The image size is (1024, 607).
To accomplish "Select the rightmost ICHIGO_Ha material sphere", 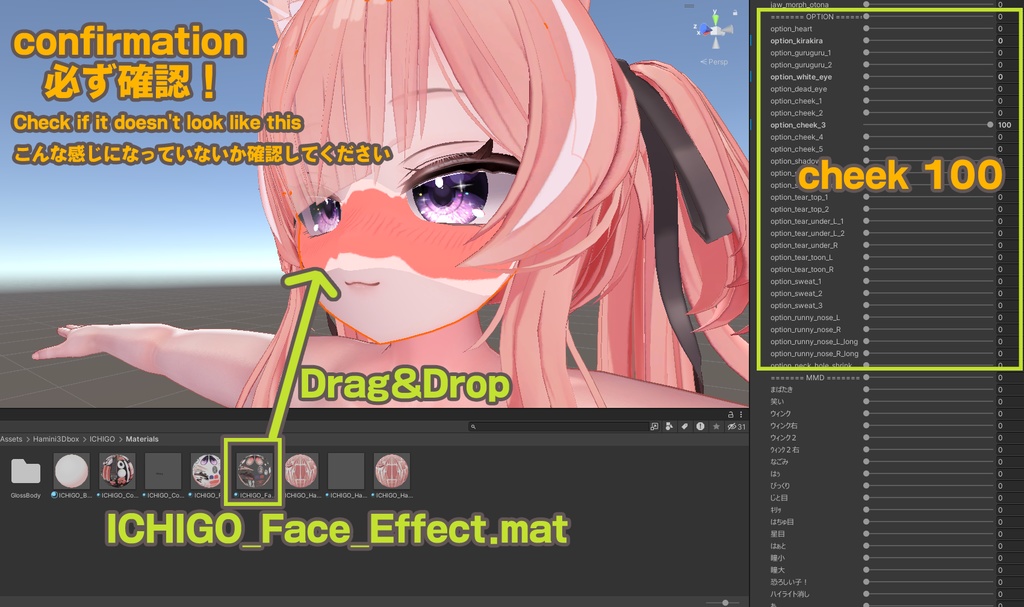I will [x=391, y=470].
